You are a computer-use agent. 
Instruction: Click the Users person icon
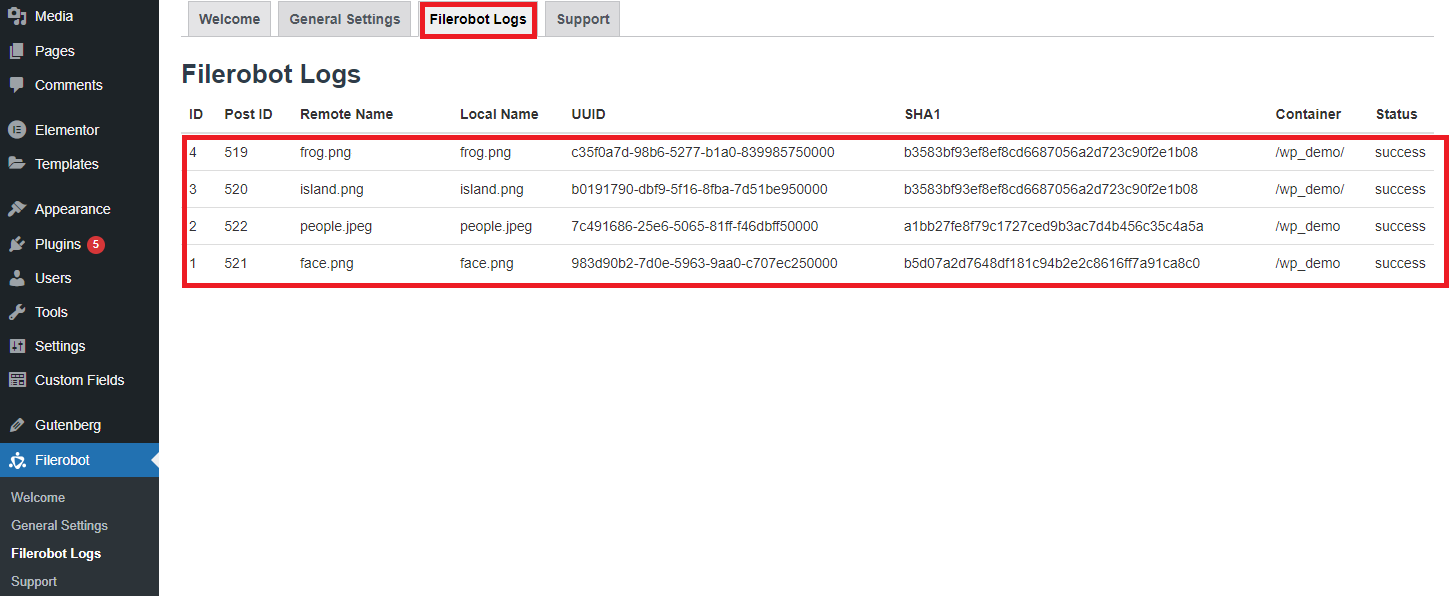tap(17, 278)
